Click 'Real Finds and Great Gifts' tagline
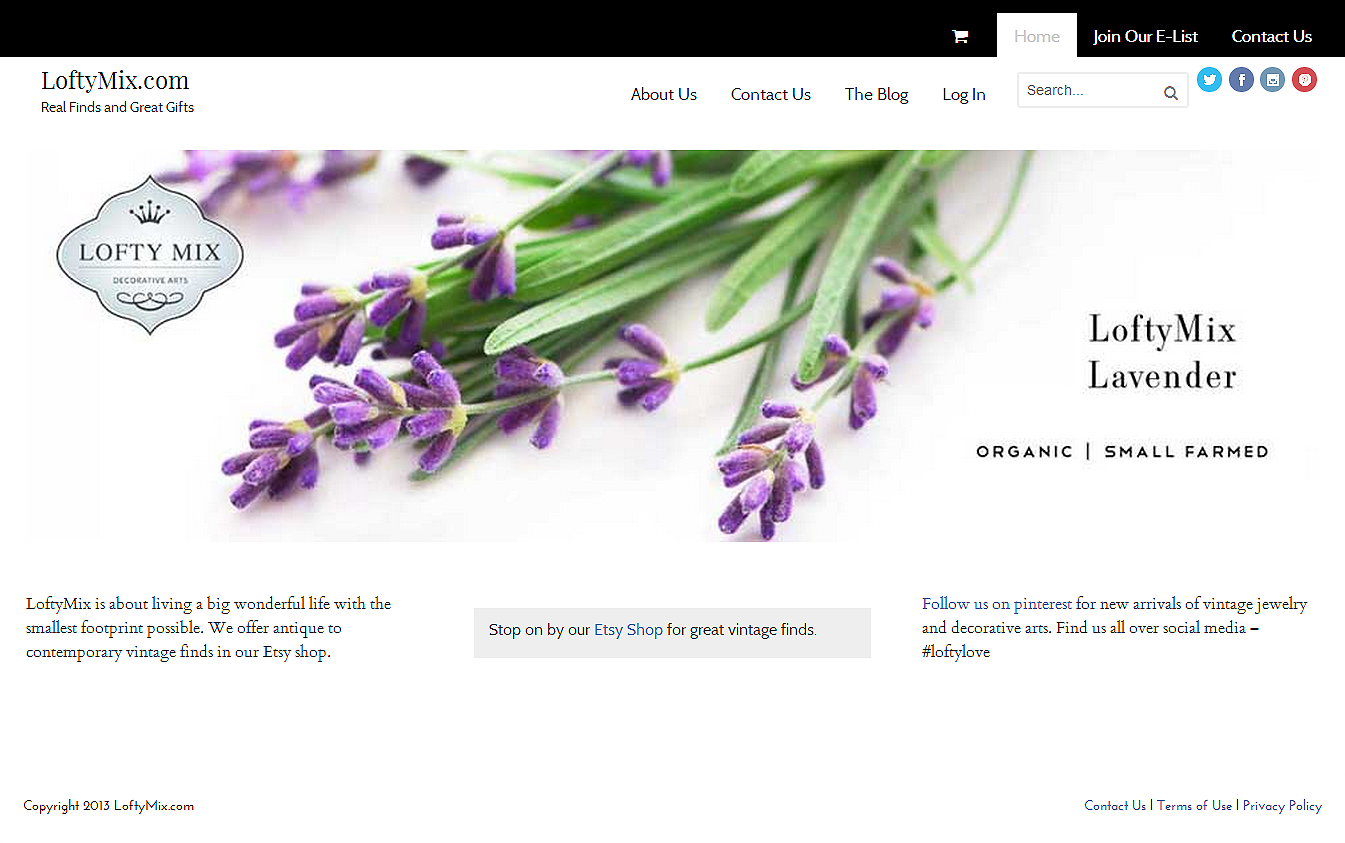Image resolution: width=1345 pixels, height=843 pixels. (118, 107)
